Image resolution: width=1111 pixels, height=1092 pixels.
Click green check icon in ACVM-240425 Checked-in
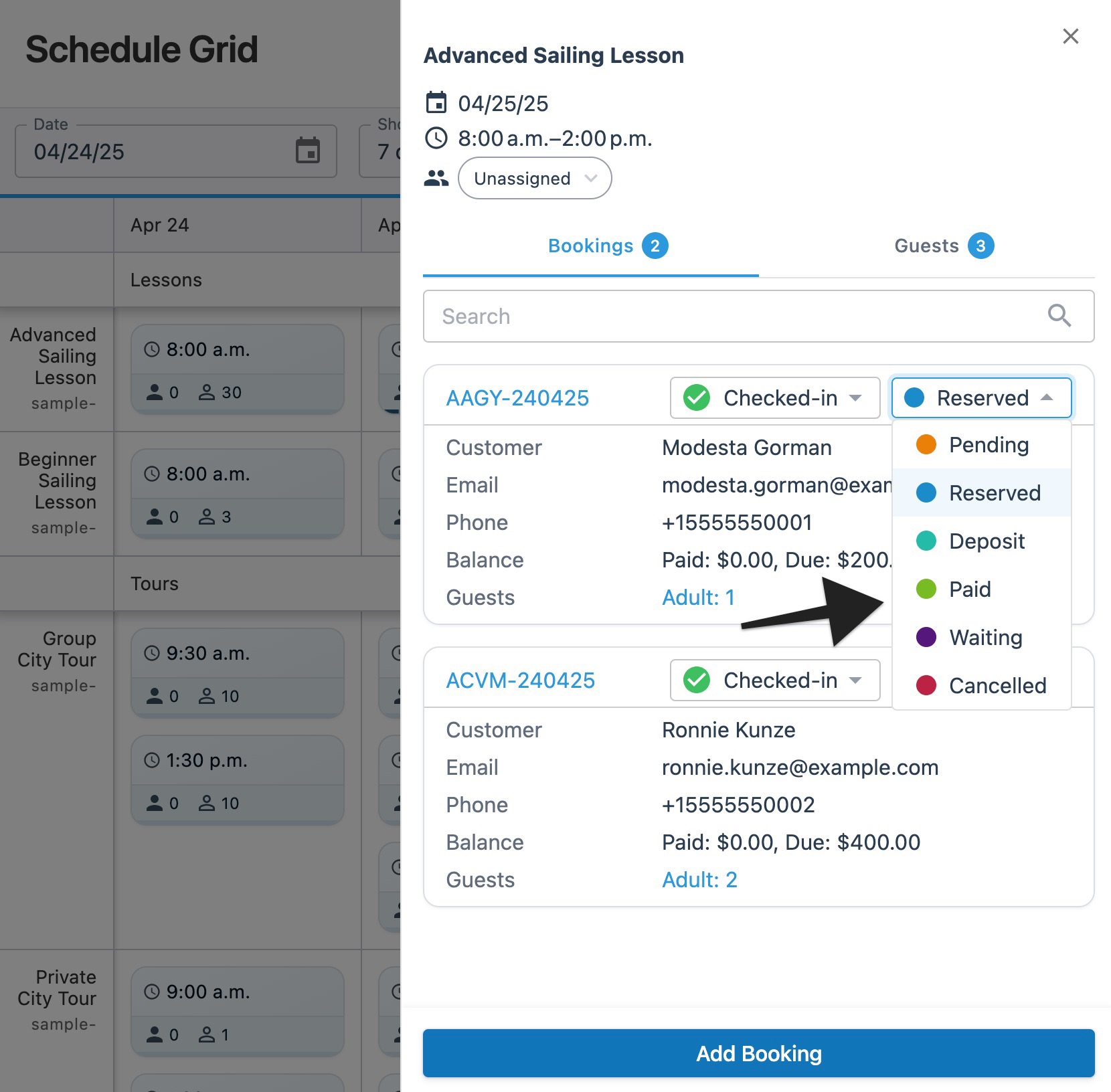tap(697, 680)
